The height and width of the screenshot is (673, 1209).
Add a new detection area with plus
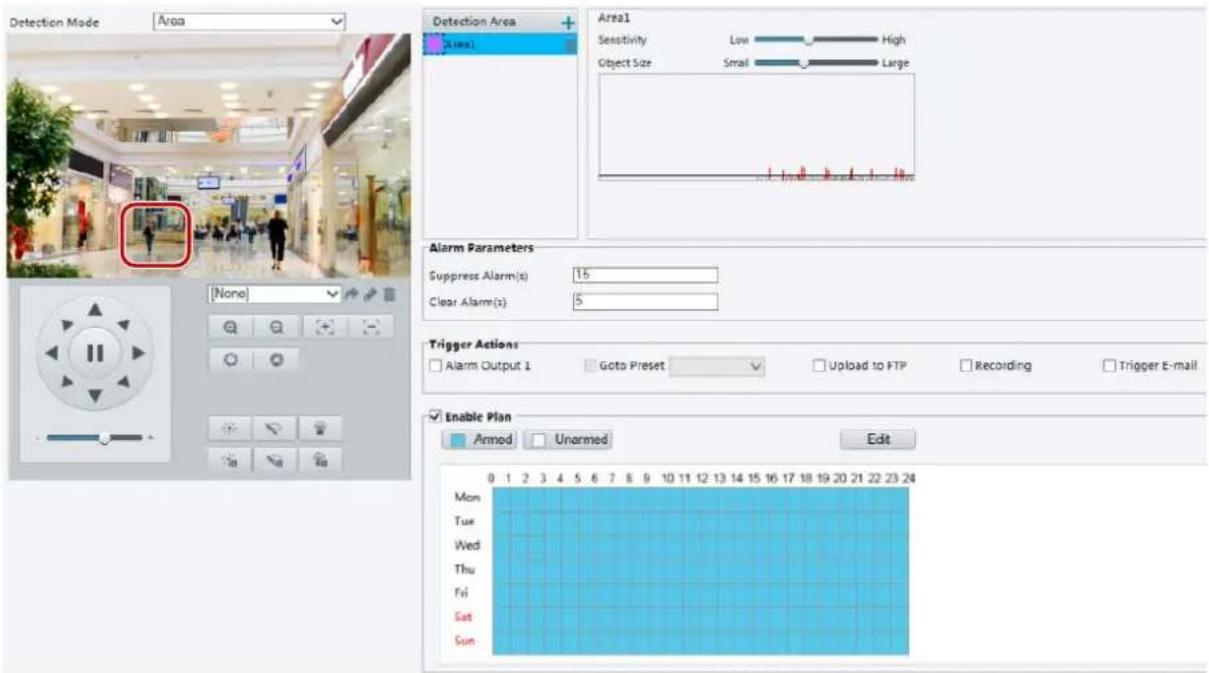(x=569, y=22)
